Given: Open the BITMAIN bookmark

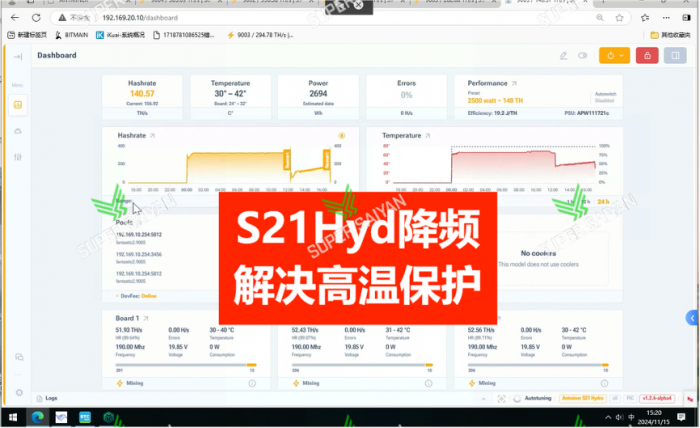Looking at the screenshot, I should (x=71, y=35).
